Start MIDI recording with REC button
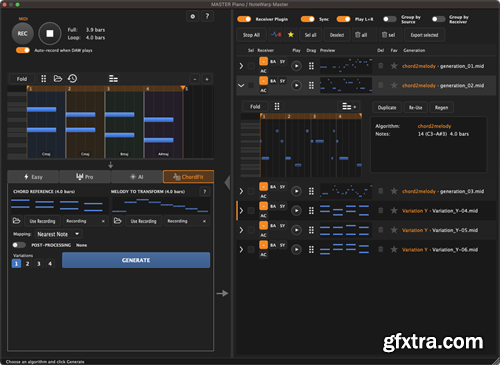The image size is (500, 365). click(23, 33)
